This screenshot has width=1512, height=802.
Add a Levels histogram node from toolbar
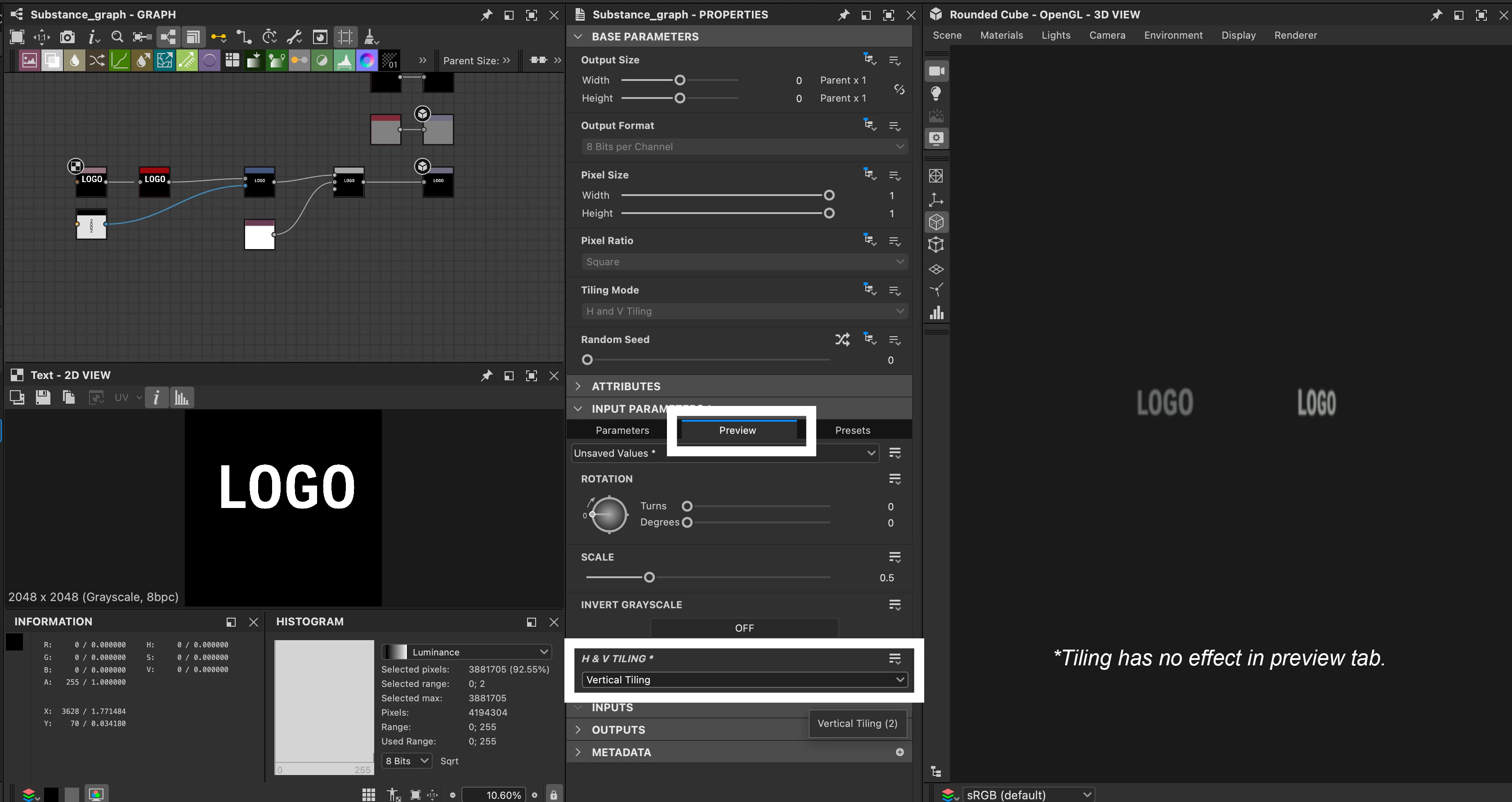coord(344,60)
